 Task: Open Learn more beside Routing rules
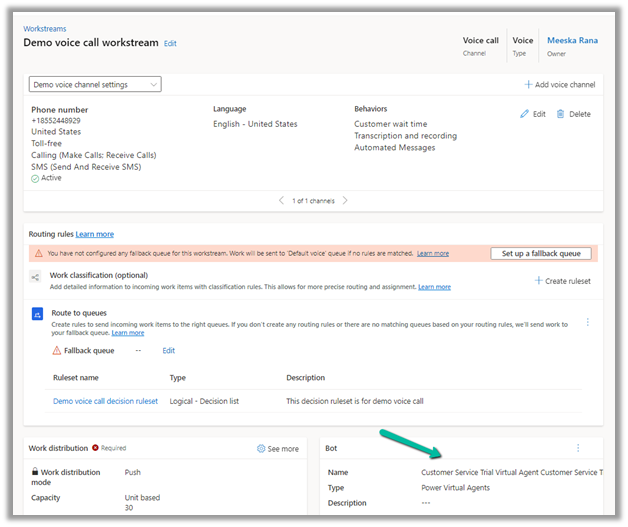coord(95,234)
